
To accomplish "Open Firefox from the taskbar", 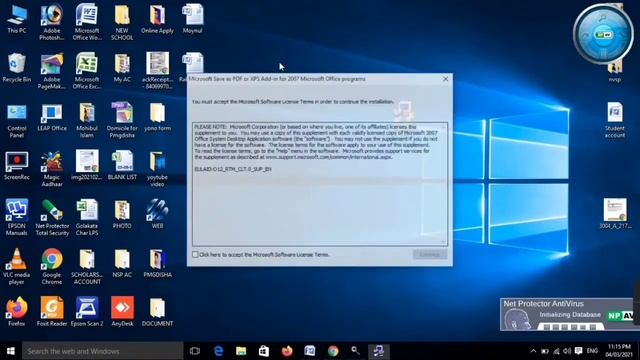I will point(287,351).
